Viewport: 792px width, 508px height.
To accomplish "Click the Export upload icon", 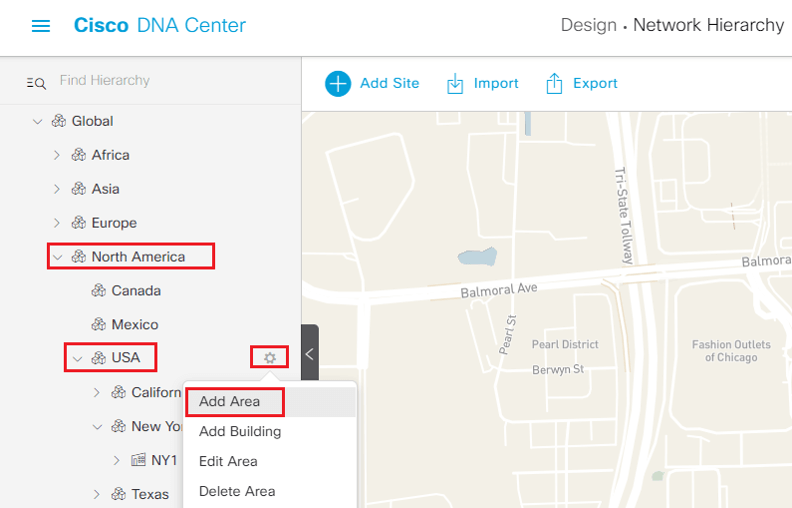I will (x=554, y=84).
